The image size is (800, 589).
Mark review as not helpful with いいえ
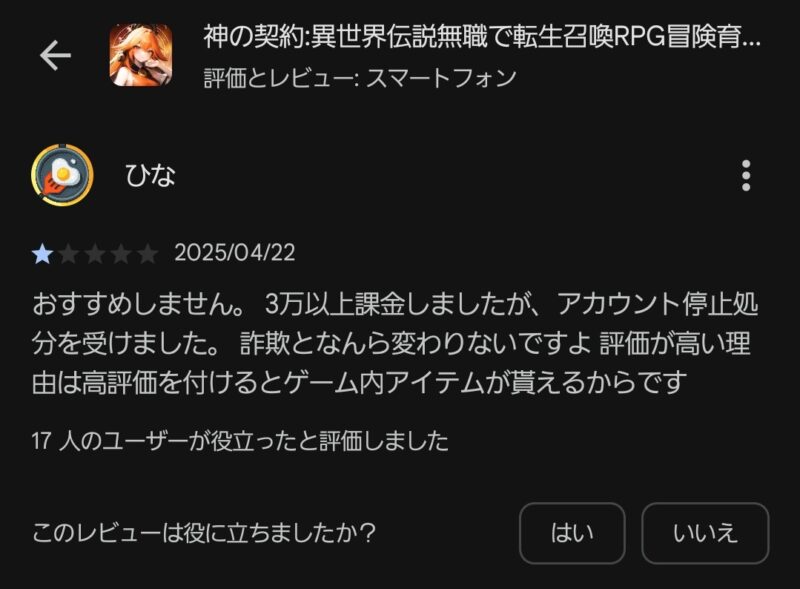pos(705,533)
